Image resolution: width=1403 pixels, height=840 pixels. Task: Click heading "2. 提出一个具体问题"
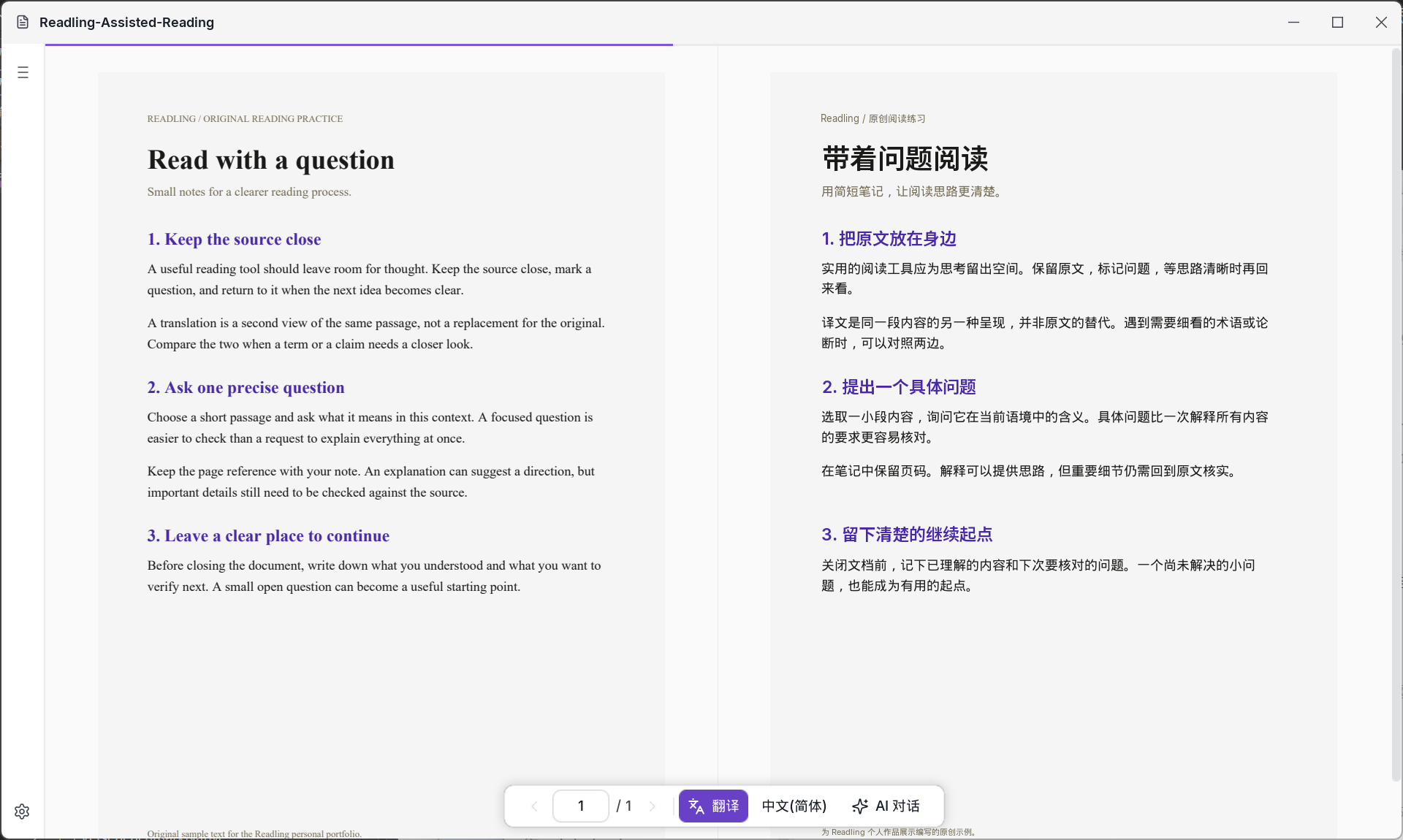coord(899,387)
